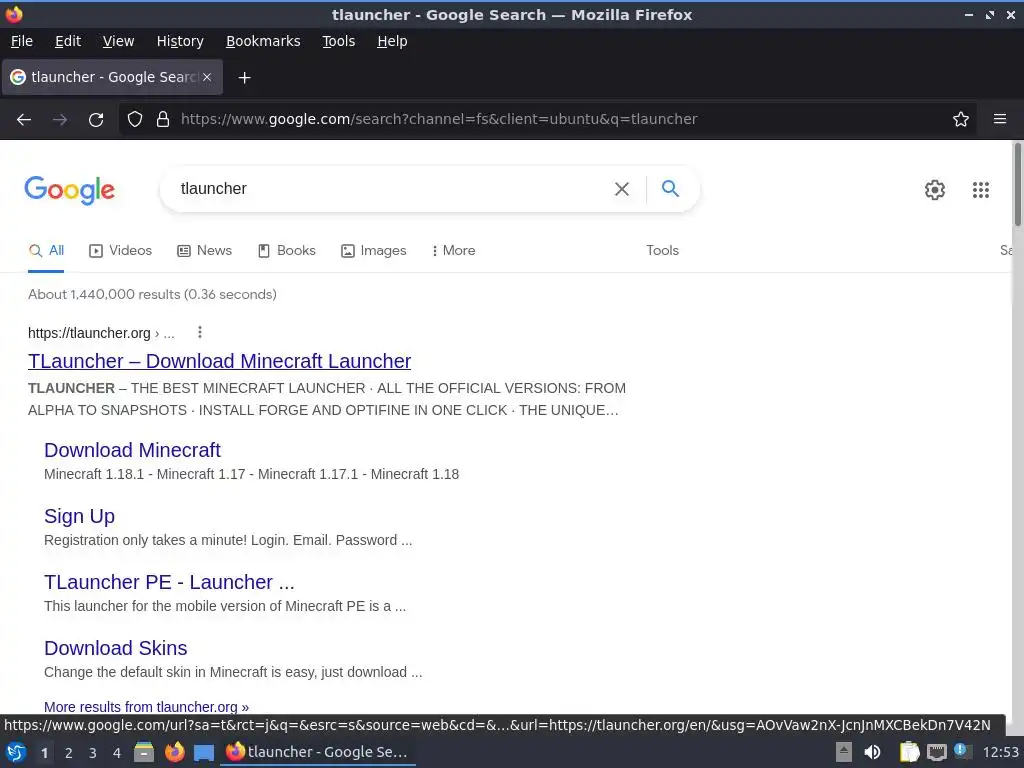This screenshot has width=1024, height=768.
Task: Close the tlauncher Google Search tab
Action: pos(207,77)
